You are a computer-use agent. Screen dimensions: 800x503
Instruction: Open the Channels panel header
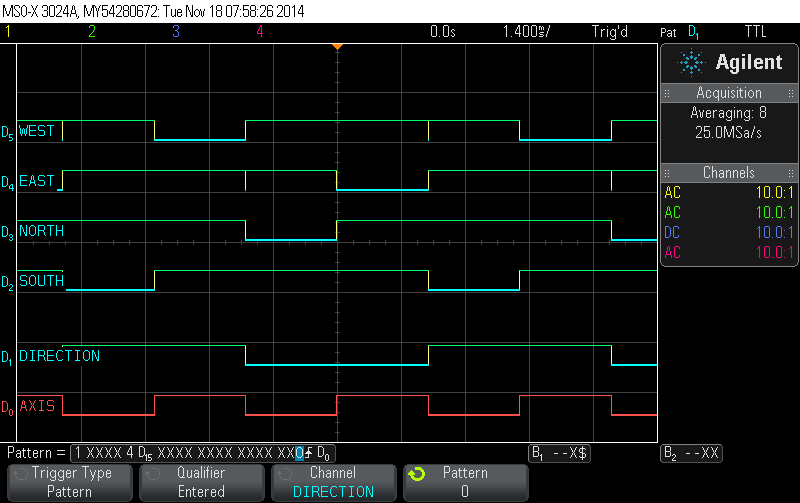click(x=729, y=173)
